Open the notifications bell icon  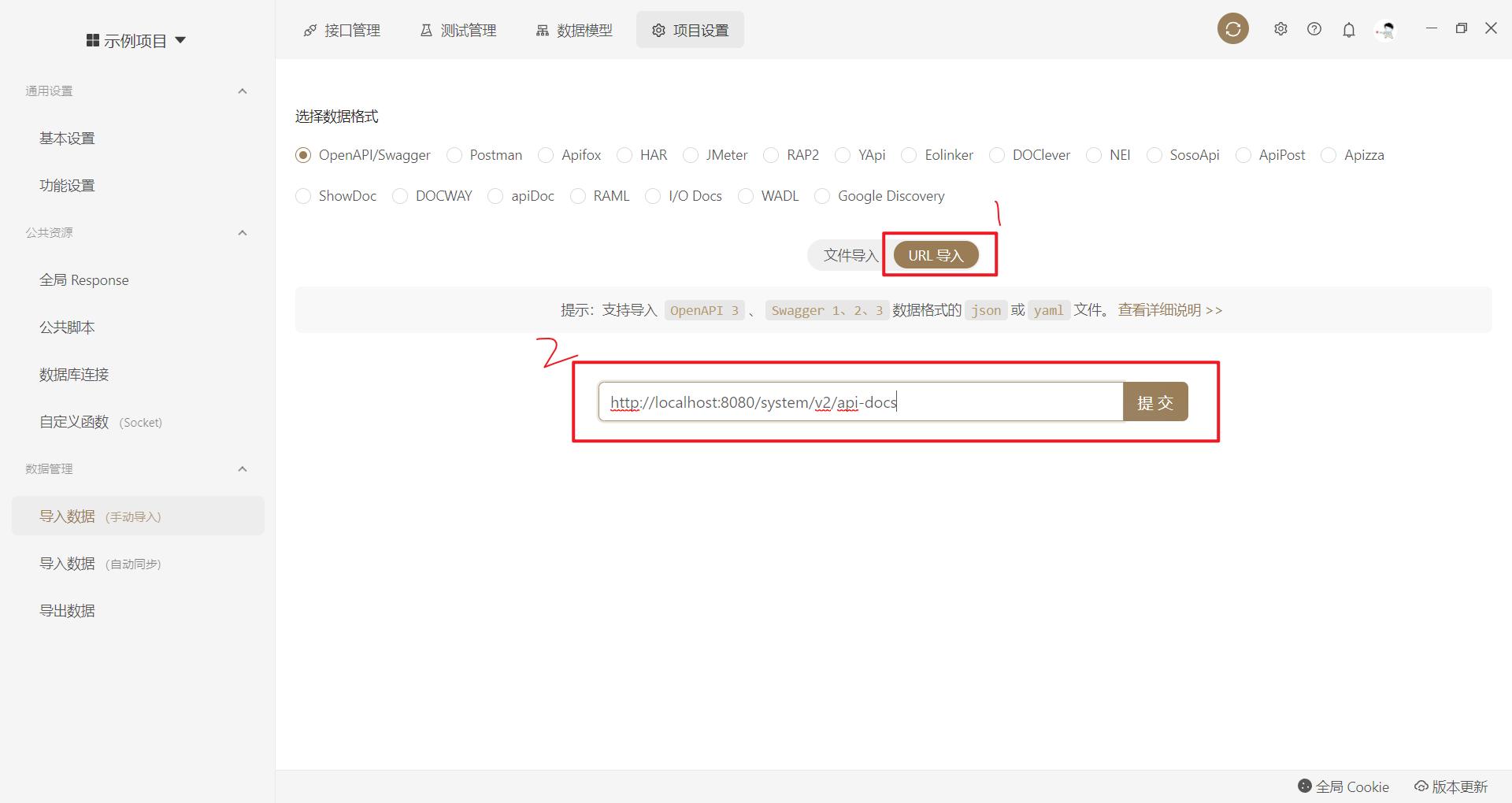pyautogui.click(x=1349, y=30)
